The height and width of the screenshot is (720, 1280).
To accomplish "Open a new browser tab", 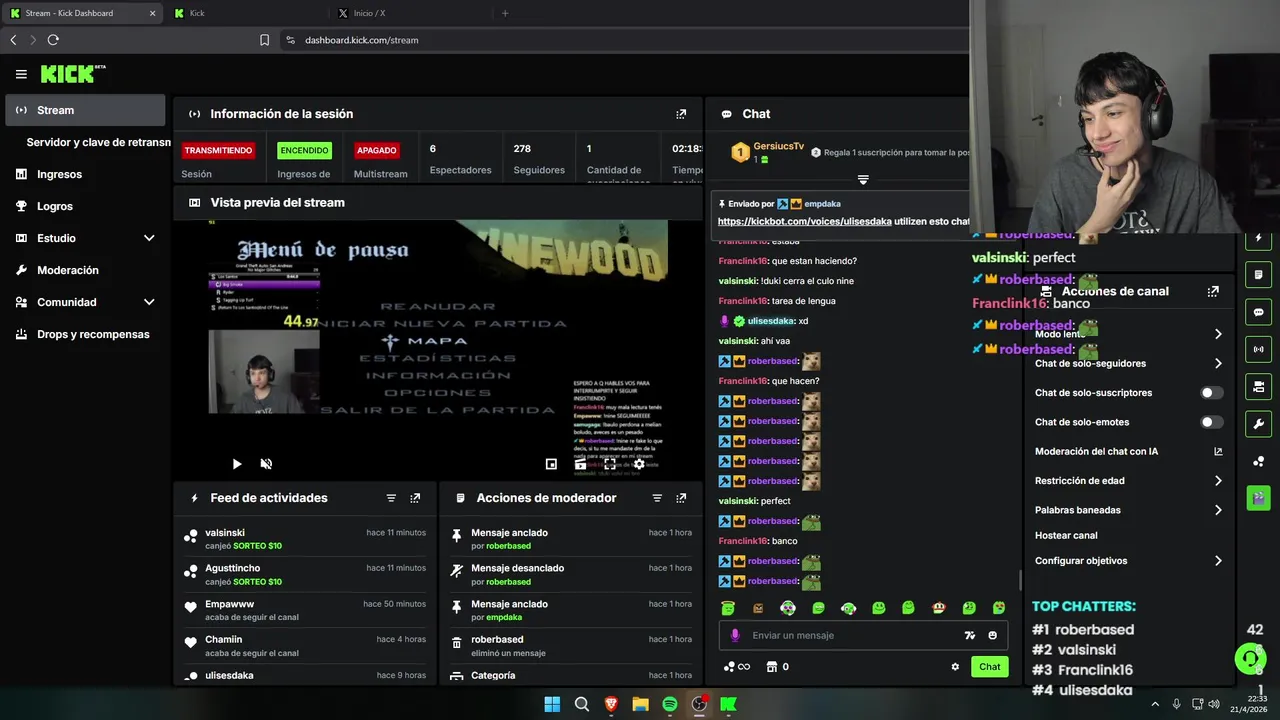I will click(505, 13).
